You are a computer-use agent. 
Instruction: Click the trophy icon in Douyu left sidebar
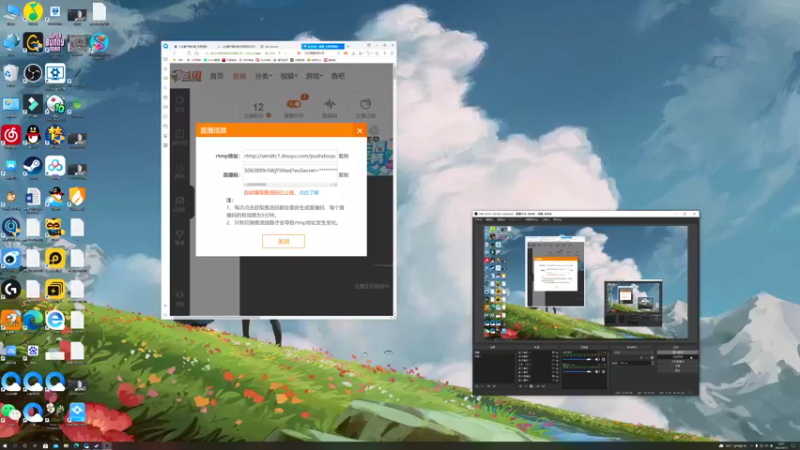coord(180,234)
